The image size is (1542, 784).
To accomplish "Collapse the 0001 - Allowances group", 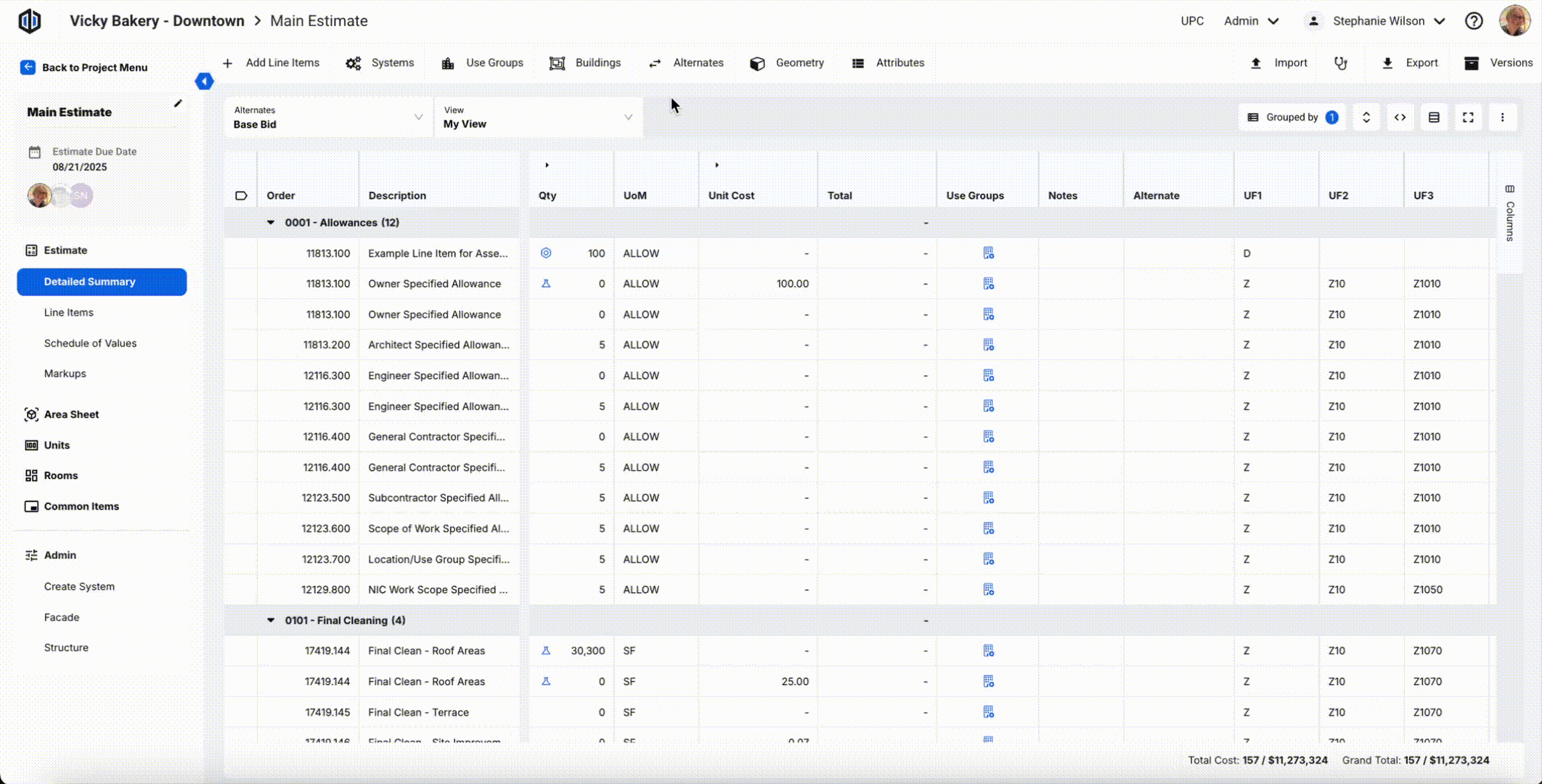I will pyautogui.click(x=271, y=223).
